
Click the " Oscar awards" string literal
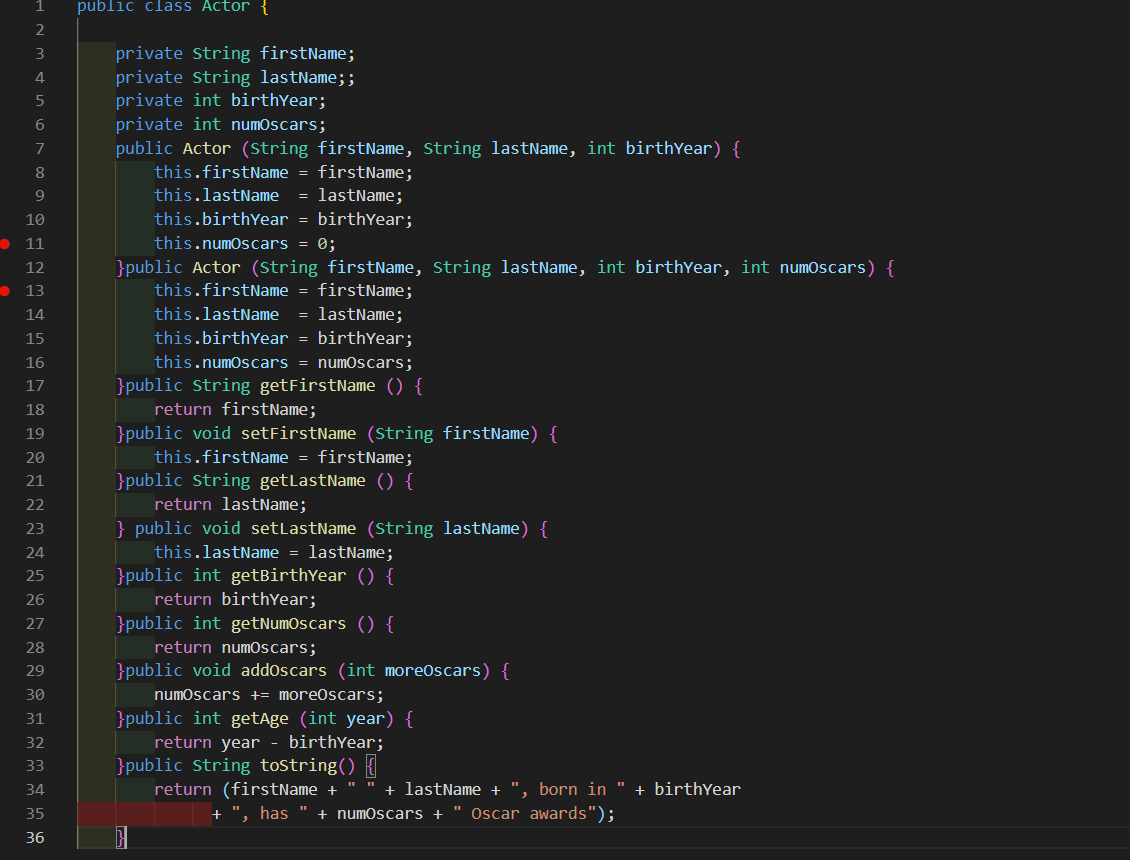point(525,814)
